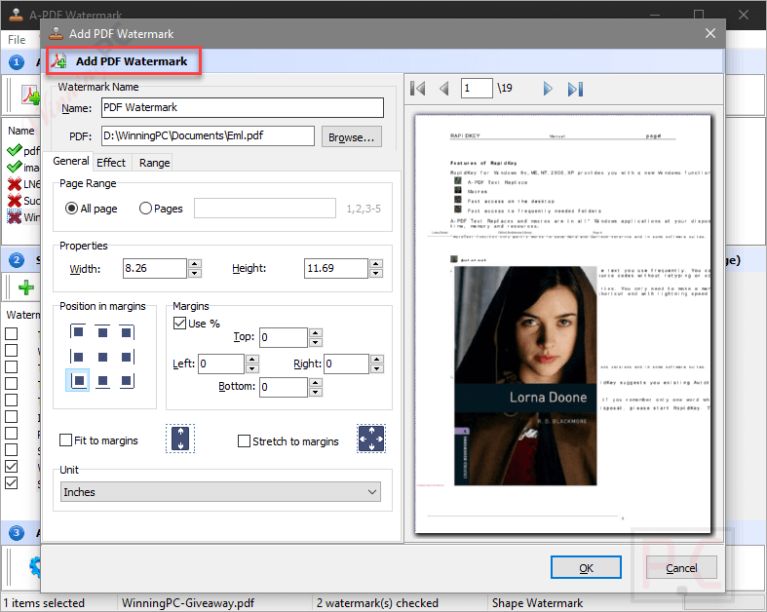Decrease Right margin with down arrow
The height and width of the screenshot is (612, 767).
click(x=377, y=369)
